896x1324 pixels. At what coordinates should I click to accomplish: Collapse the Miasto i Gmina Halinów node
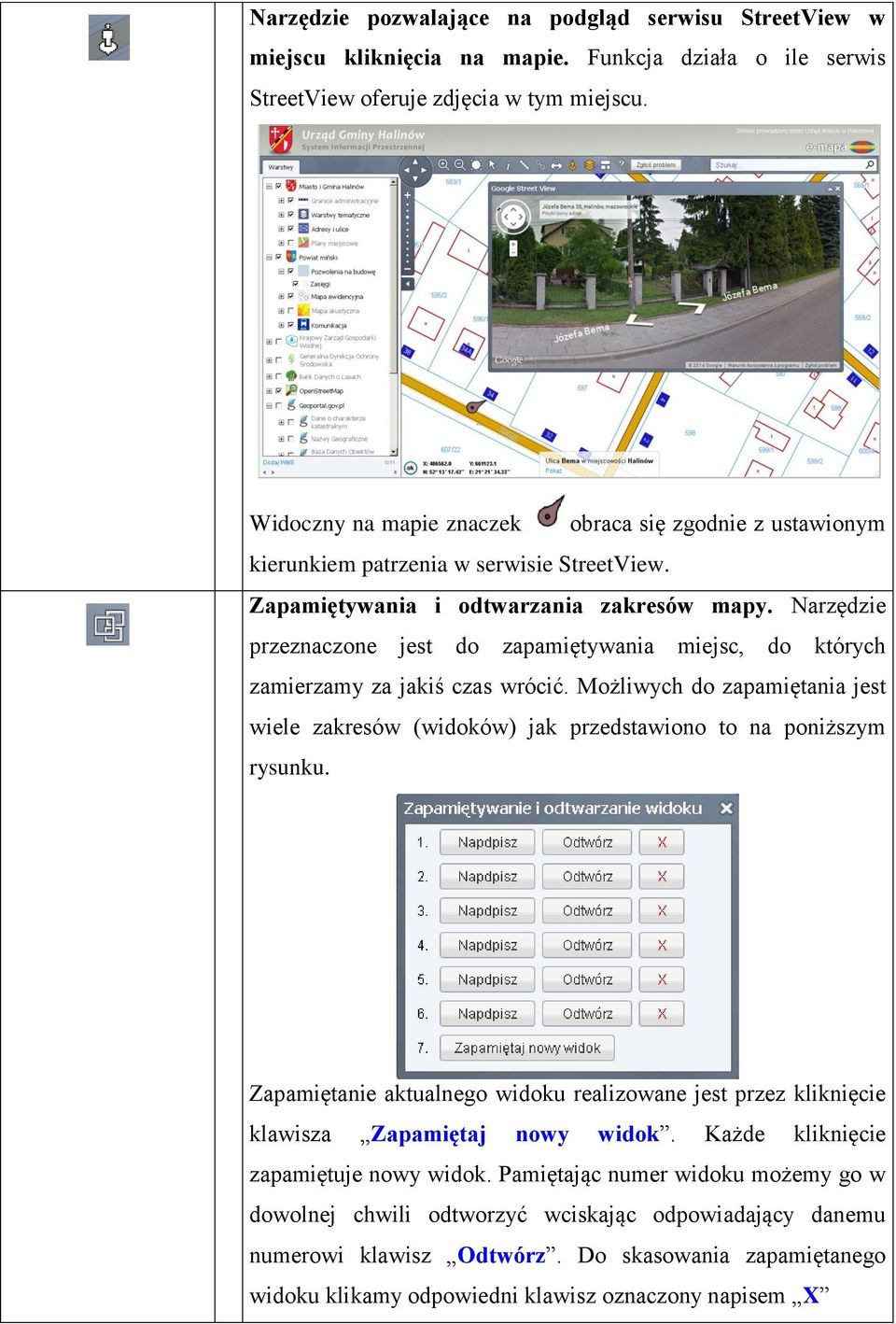coord(269,186)
